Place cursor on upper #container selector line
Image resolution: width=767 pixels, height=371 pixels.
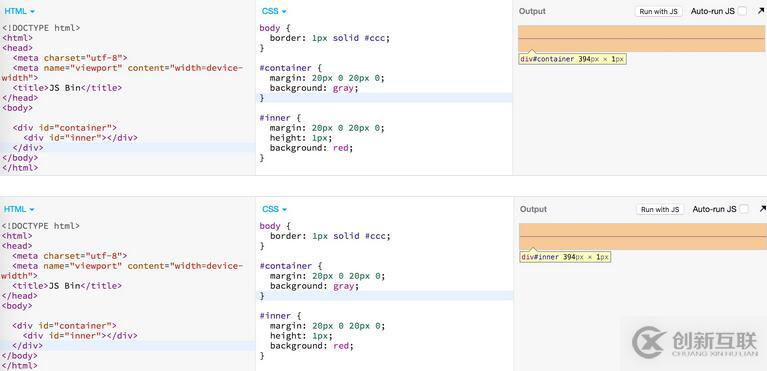click(285, 68)
